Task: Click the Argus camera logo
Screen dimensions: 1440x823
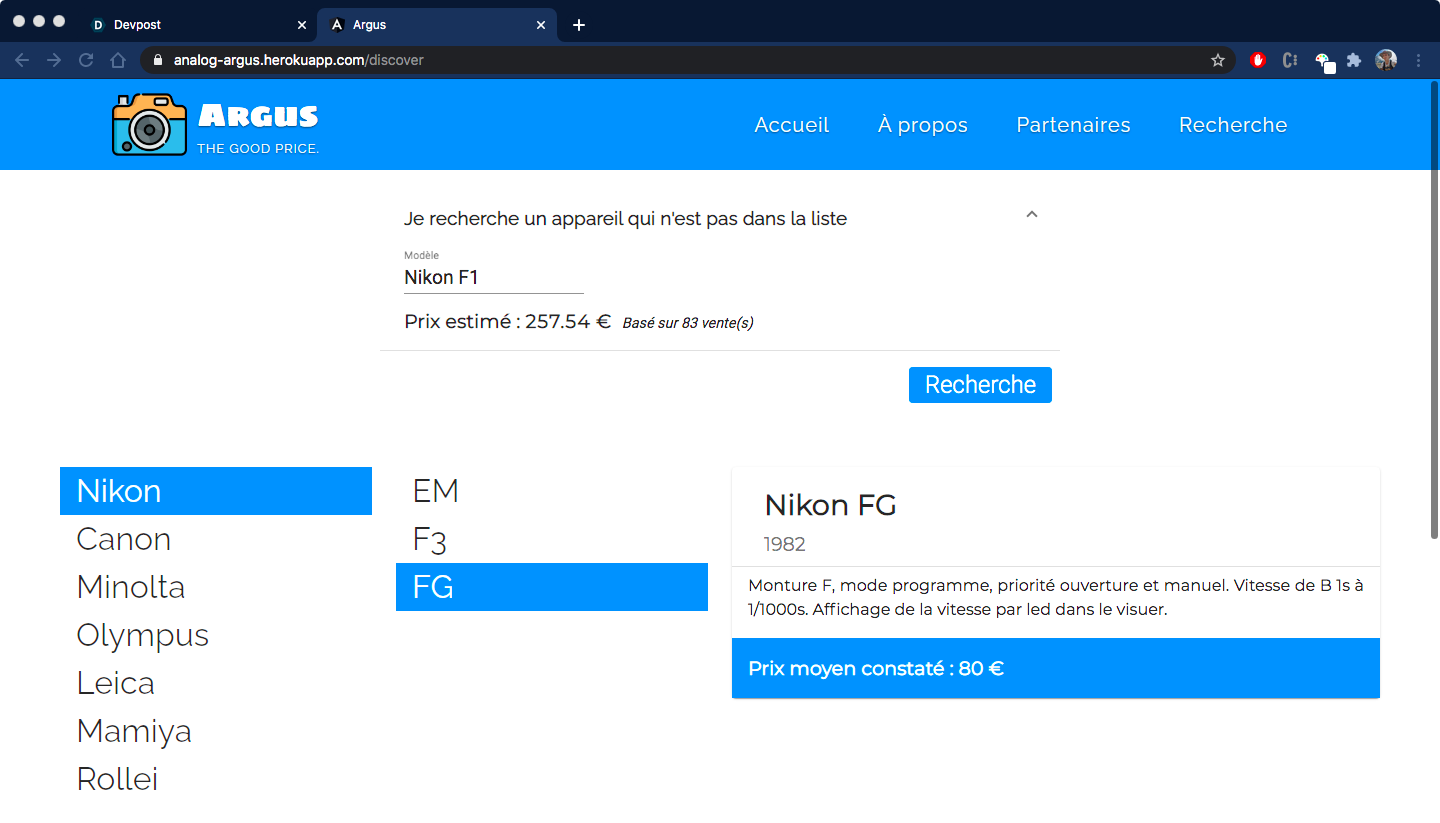Action: tap(149, 125)
